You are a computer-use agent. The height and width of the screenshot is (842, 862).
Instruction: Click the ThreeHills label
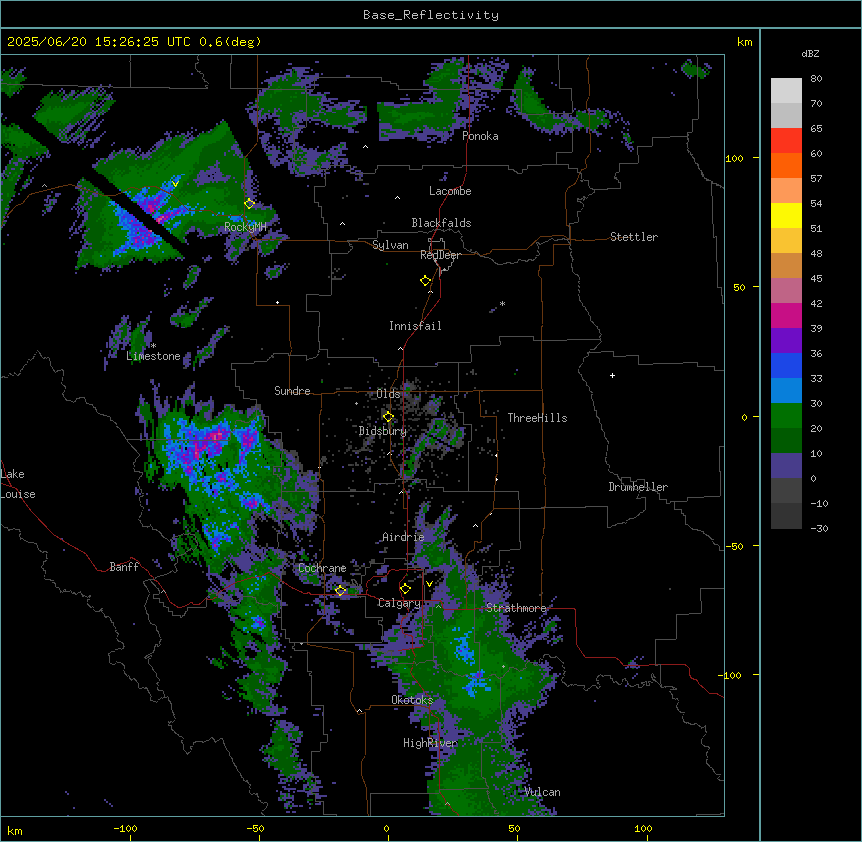pyautogui.click(x=537, y=418)
